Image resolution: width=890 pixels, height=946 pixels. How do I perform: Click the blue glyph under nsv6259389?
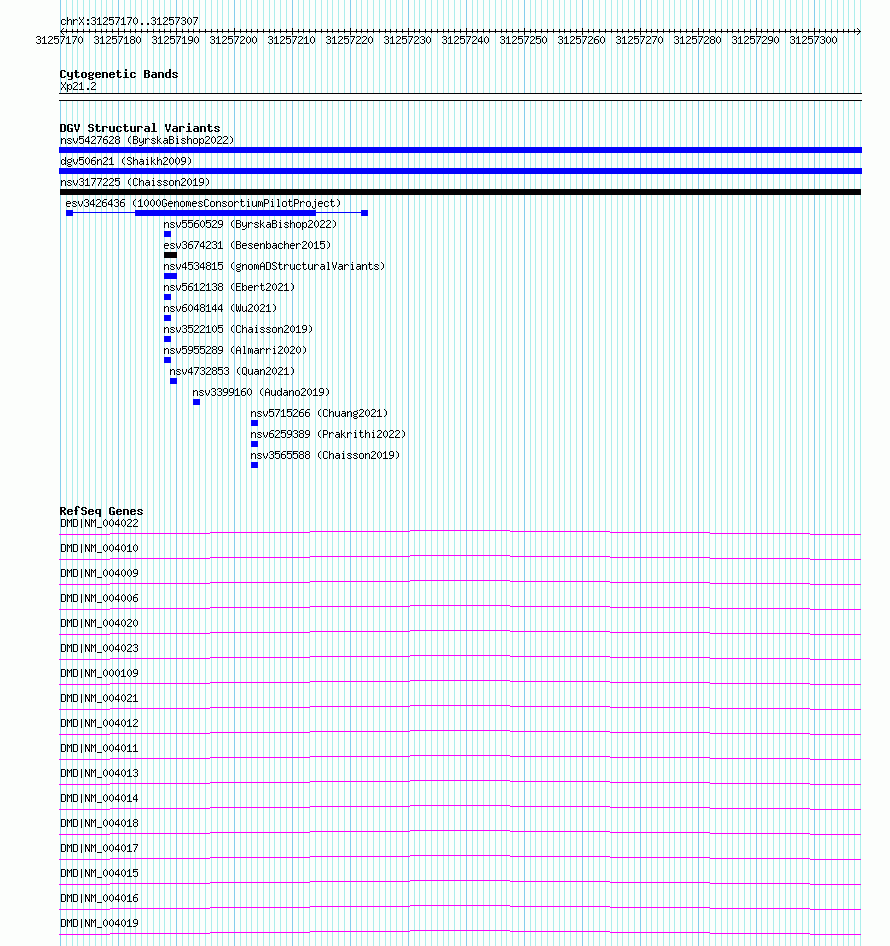254,444
